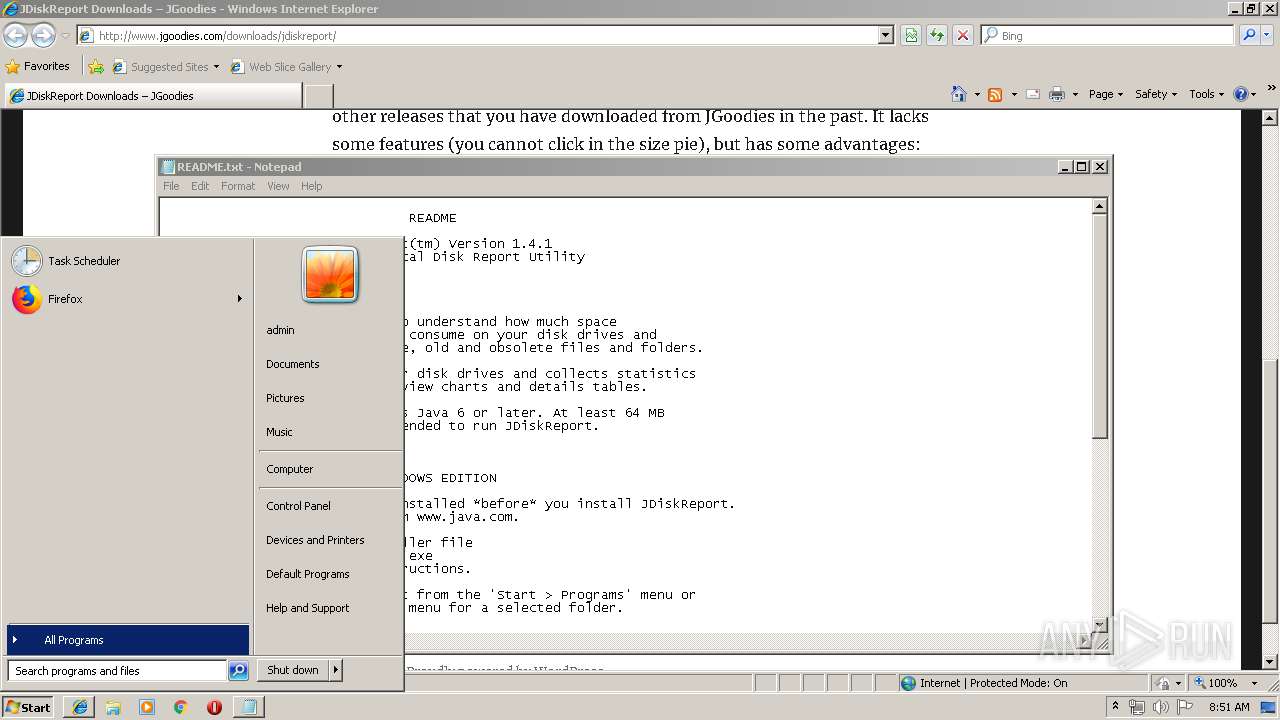
Task: Stop page loading with red X icon
Action: [x=963, y=35]
